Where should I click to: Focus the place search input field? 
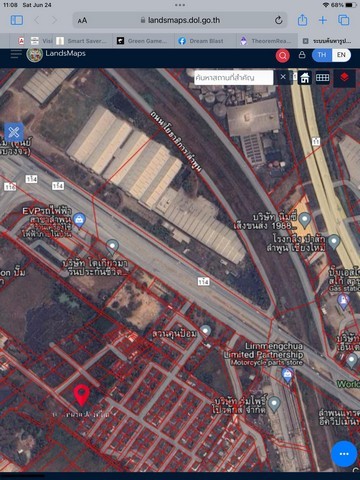click(x=234, y=78)
